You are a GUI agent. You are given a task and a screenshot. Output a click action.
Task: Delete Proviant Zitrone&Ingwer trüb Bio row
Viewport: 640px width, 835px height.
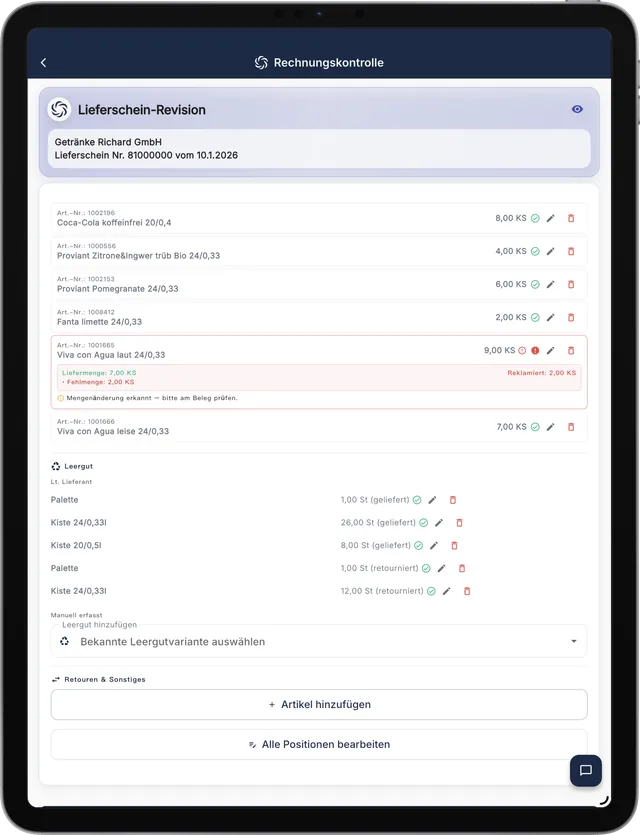click(571, 251)
